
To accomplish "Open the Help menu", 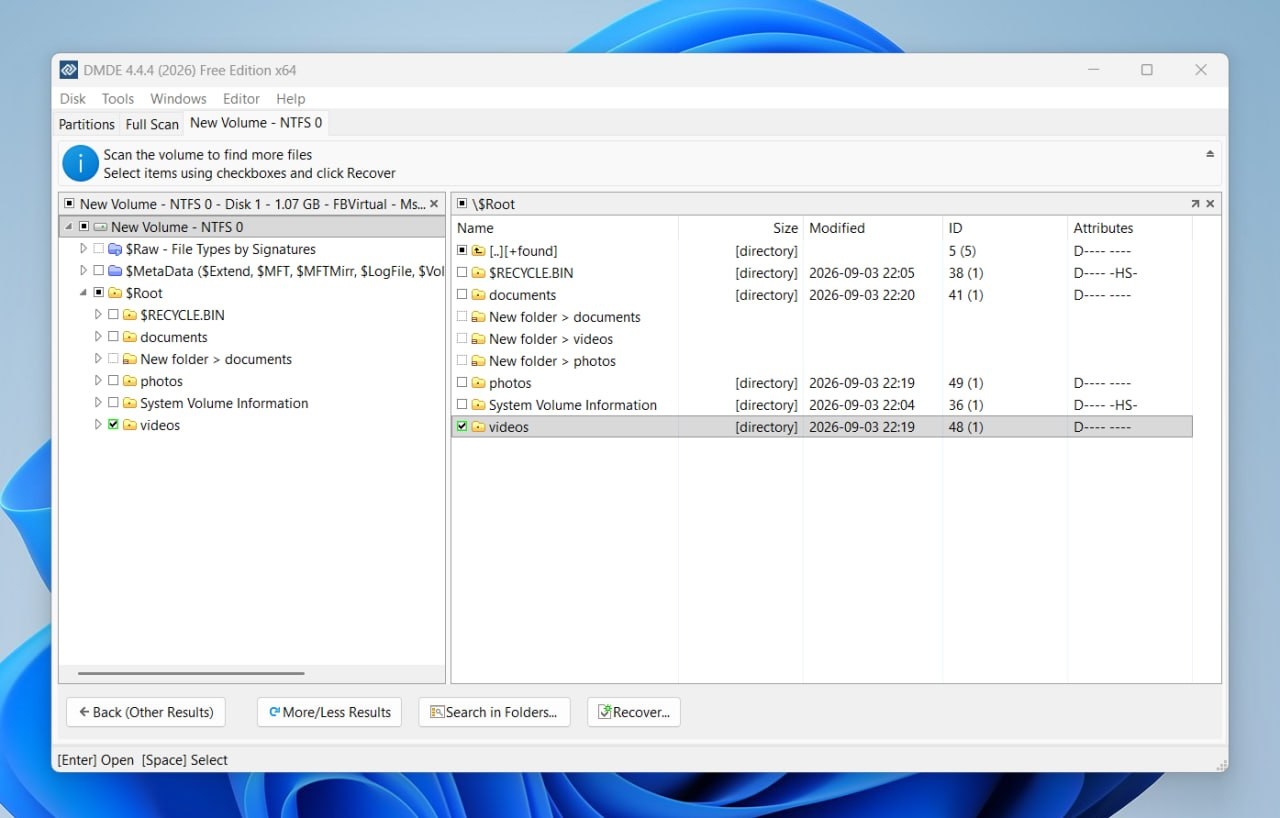I will click(291, 99).
